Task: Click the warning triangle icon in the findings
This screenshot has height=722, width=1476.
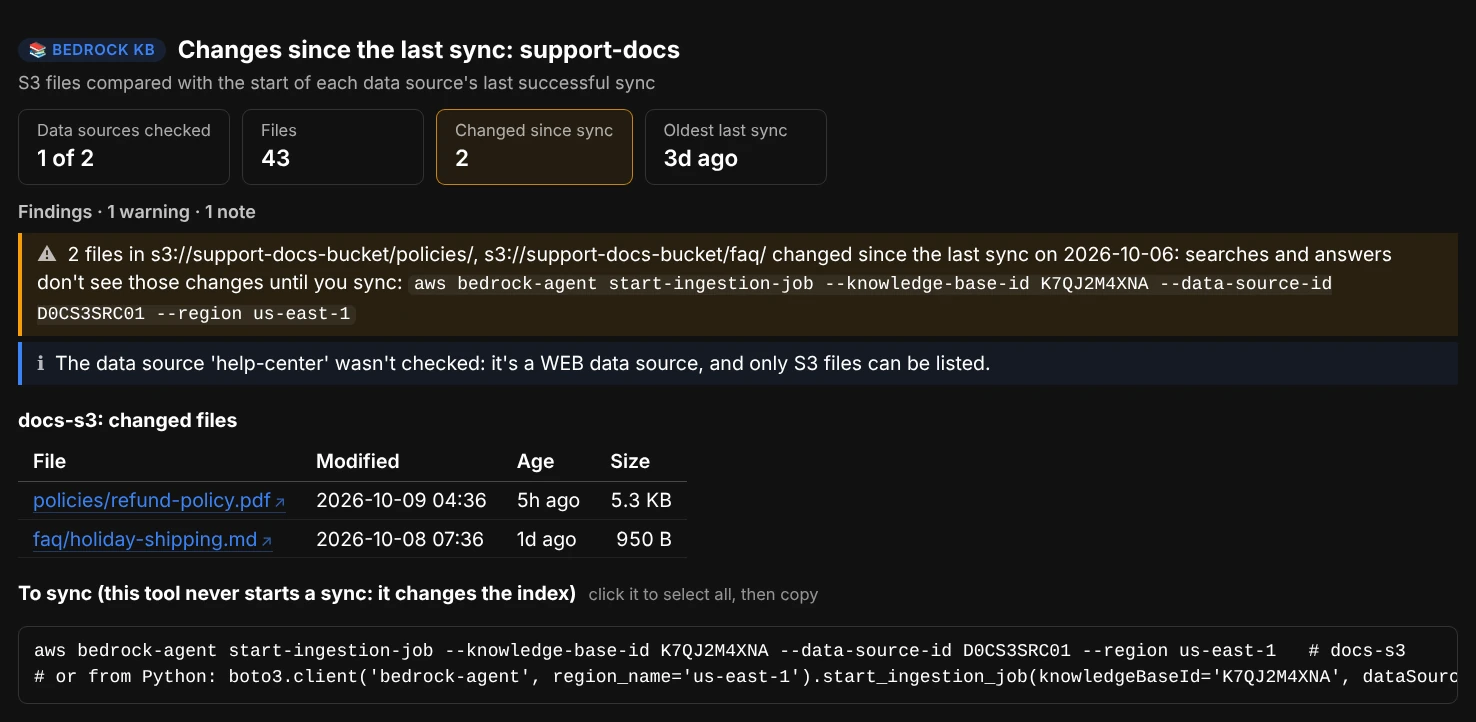Action: pos(47,255)
